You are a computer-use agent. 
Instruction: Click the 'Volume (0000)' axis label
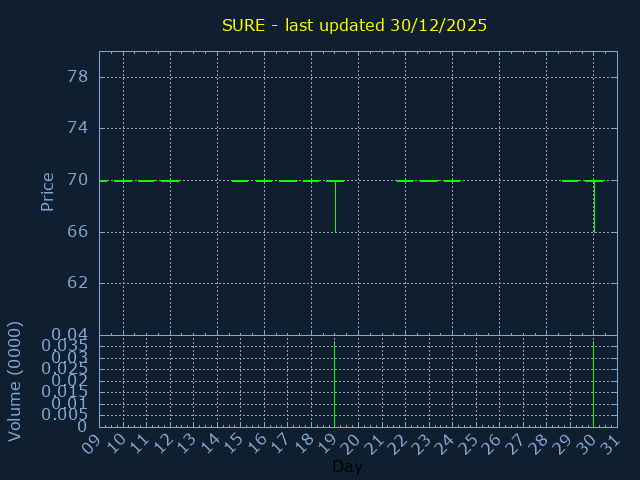point(15,381)
